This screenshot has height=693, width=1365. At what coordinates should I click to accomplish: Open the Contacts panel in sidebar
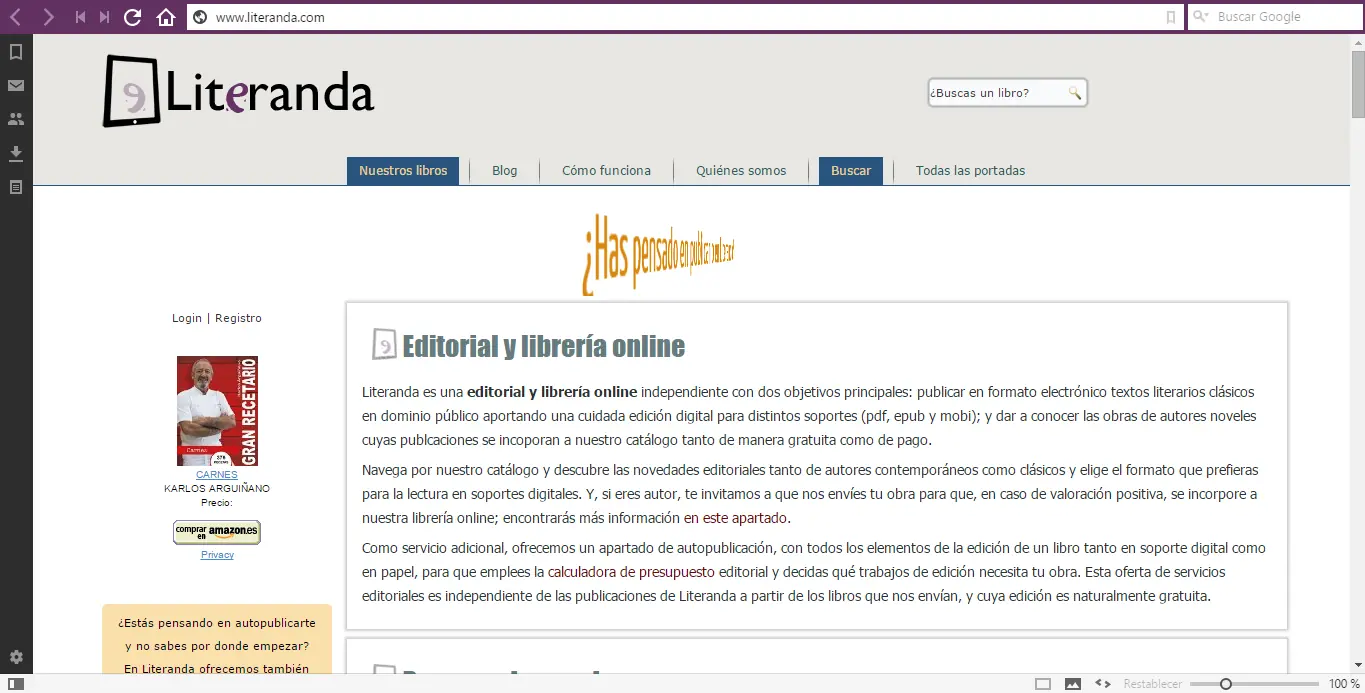pos(16,119)
